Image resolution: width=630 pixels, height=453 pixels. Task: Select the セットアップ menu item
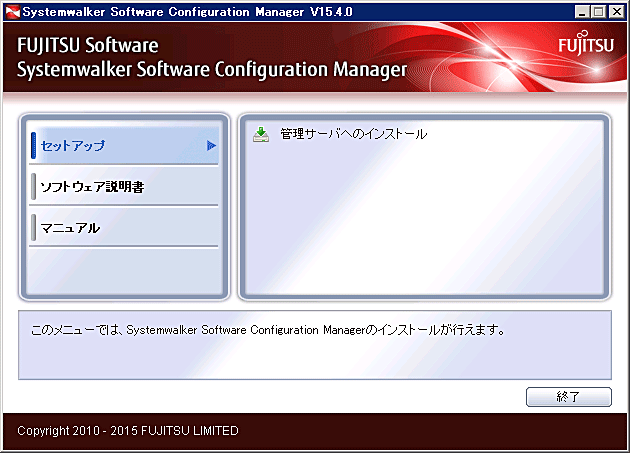pyautogui.click(x=124, y=146)
